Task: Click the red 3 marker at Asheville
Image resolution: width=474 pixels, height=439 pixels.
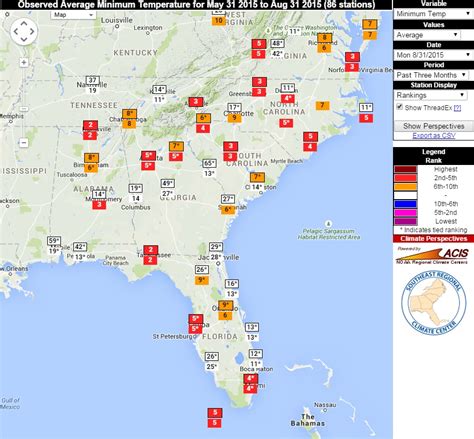Action: pos(196,102)
